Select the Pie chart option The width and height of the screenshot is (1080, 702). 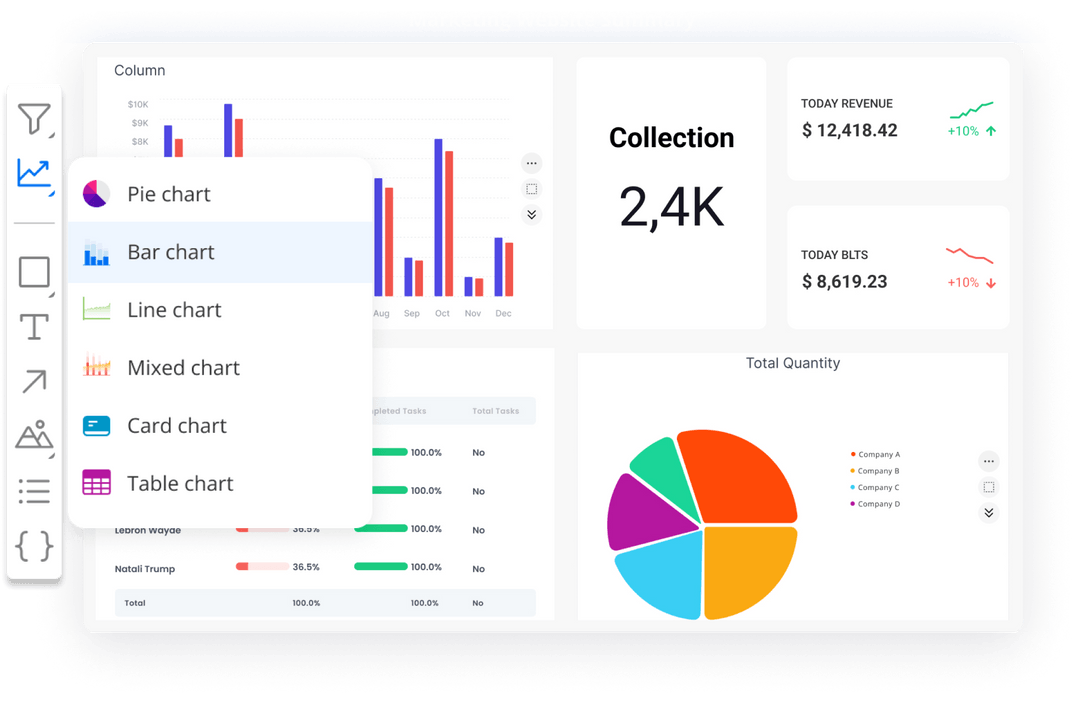click(x=169, y=194)
